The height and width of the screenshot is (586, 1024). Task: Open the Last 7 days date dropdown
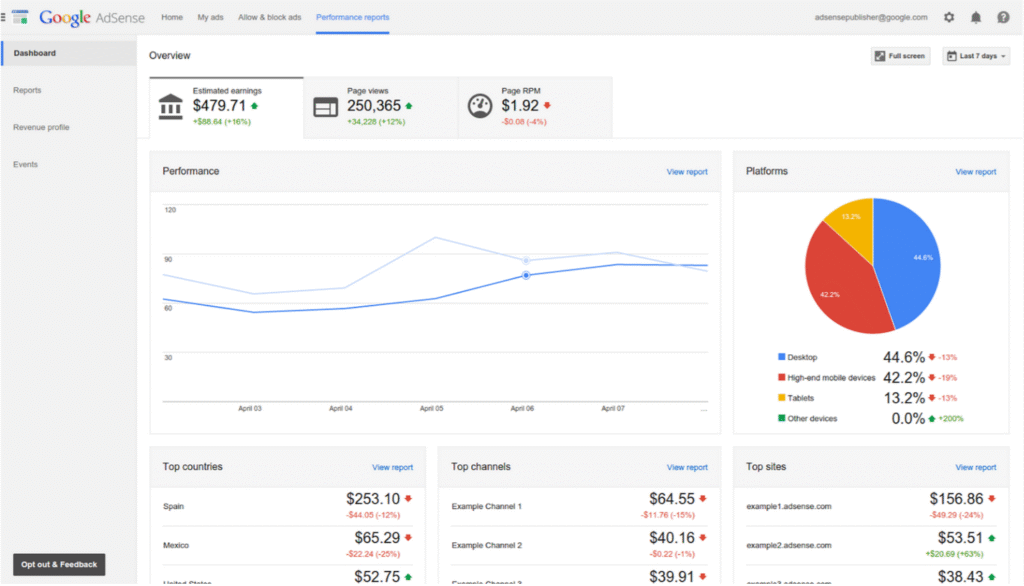pyautogui.click(x=976, y=56)
